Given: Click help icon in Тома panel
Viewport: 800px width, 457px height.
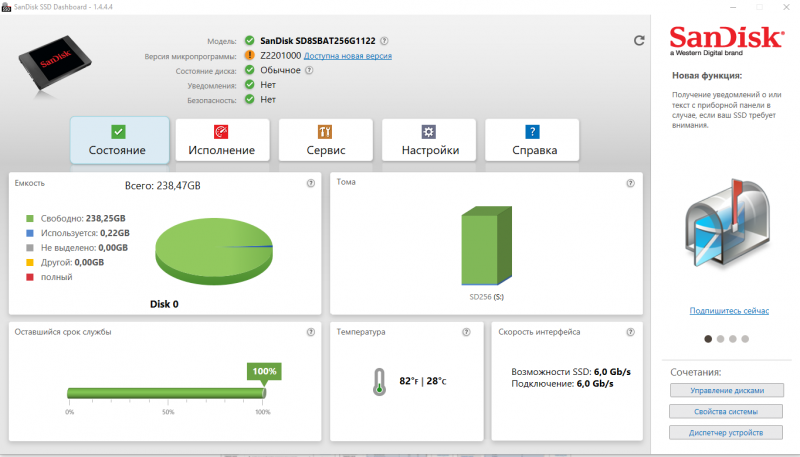Looking at the screenshot, I should coord(631,183).
